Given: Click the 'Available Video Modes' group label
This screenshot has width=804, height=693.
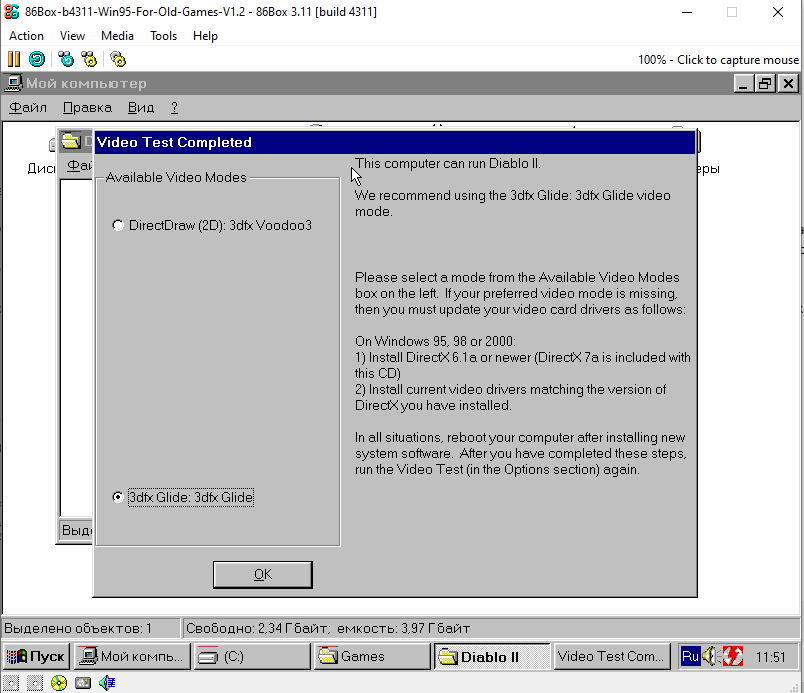Looking at the screenshot, I should (176, 177).
